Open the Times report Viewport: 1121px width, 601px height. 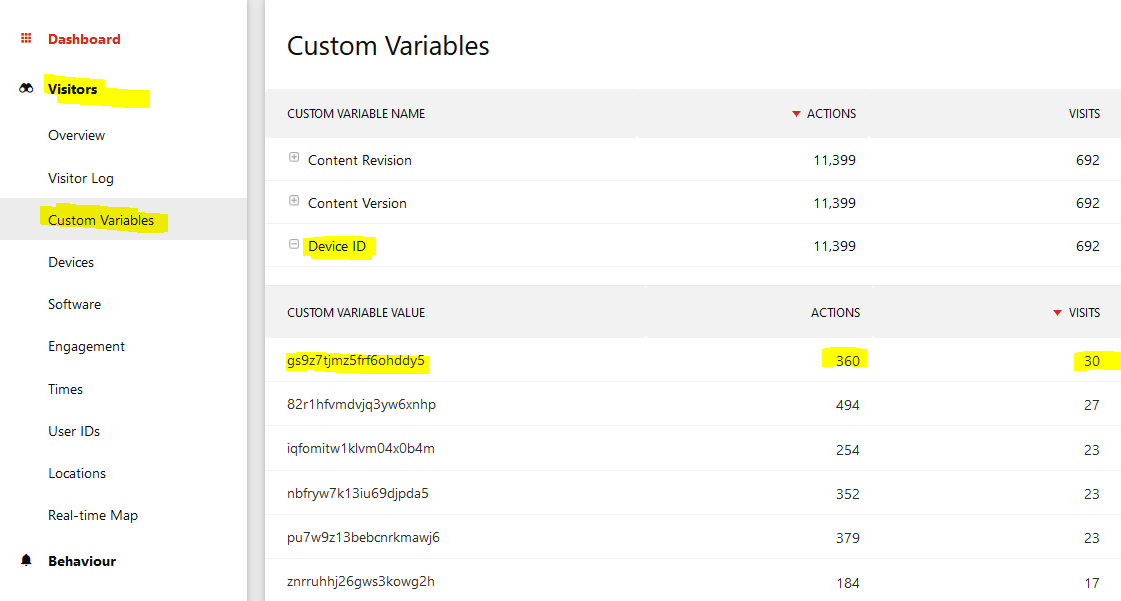coord(65,389)
